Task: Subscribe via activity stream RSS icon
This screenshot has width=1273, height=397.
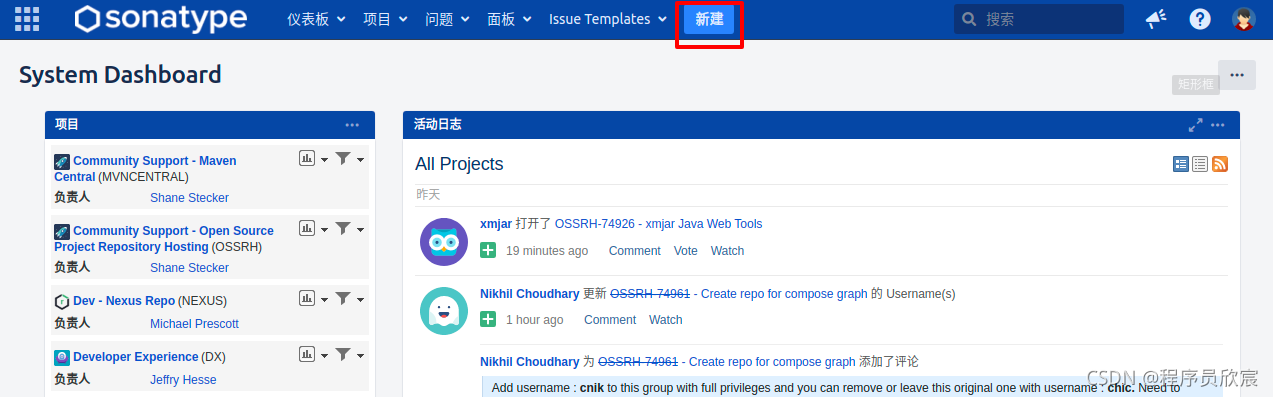Action: tap(1220, 164)
